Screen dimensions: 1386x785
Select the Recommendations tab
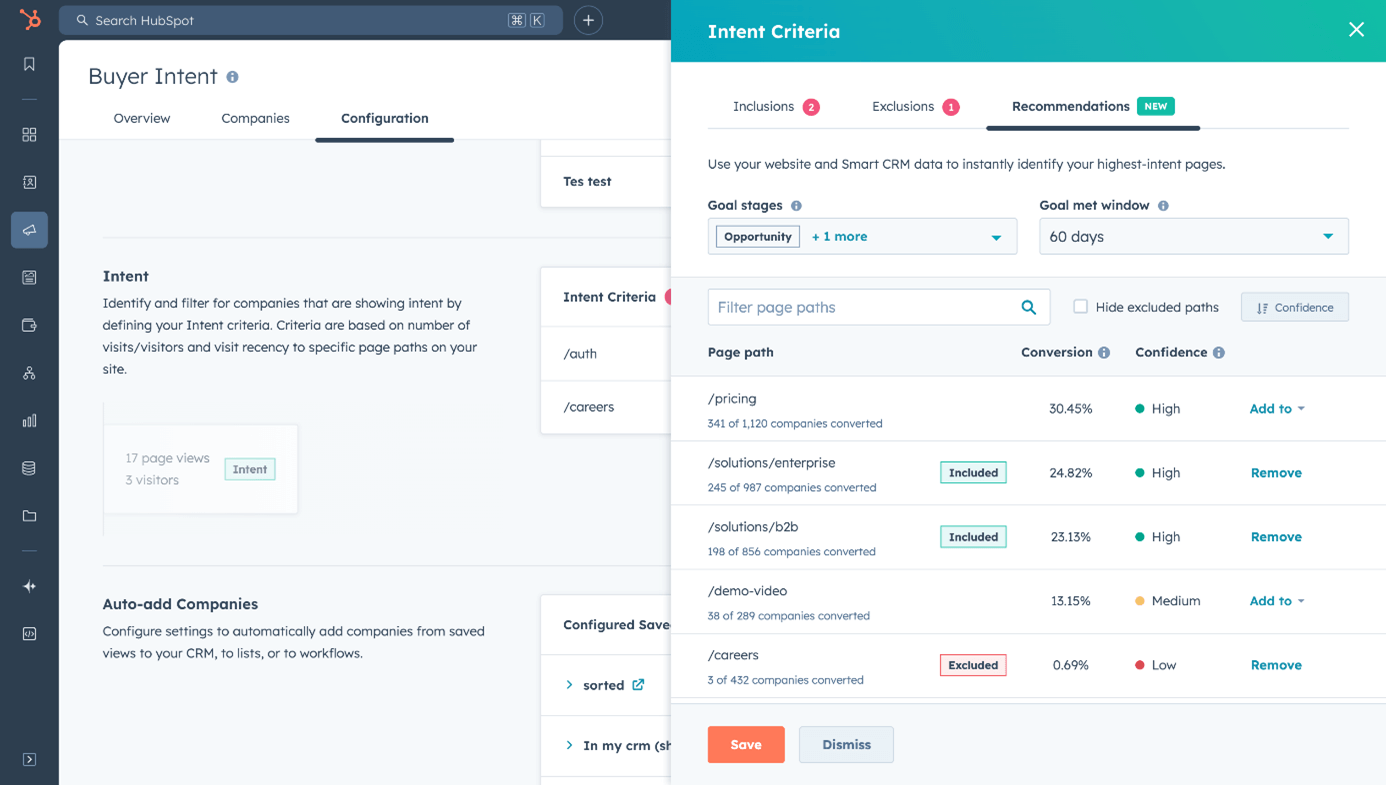[x=1093, y=107]
